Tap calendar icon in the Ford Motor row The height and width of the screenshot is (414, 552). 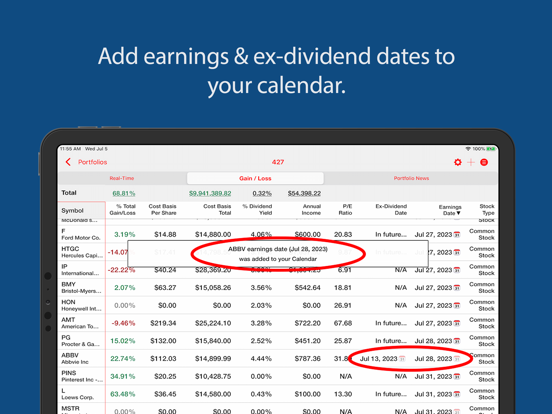[x=457, y=234]
